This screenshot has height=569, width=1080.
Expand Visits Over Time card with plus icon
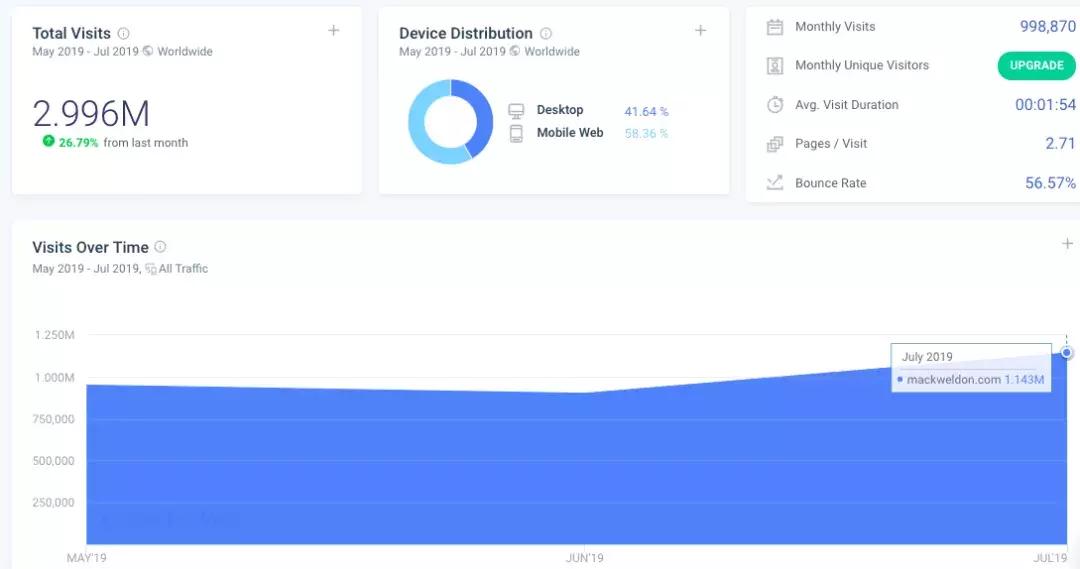pos(1067,244)
